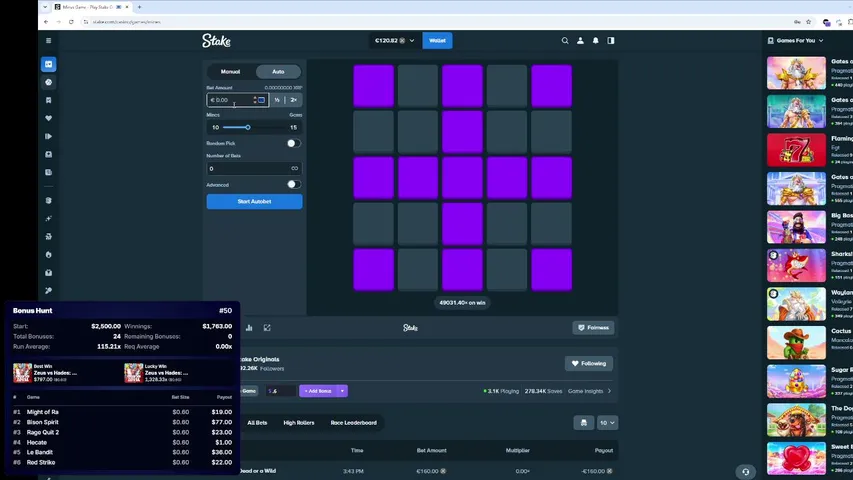Open a new browser tab with the plus
This screenshot has height=480, width=853.
coord(139,7)
